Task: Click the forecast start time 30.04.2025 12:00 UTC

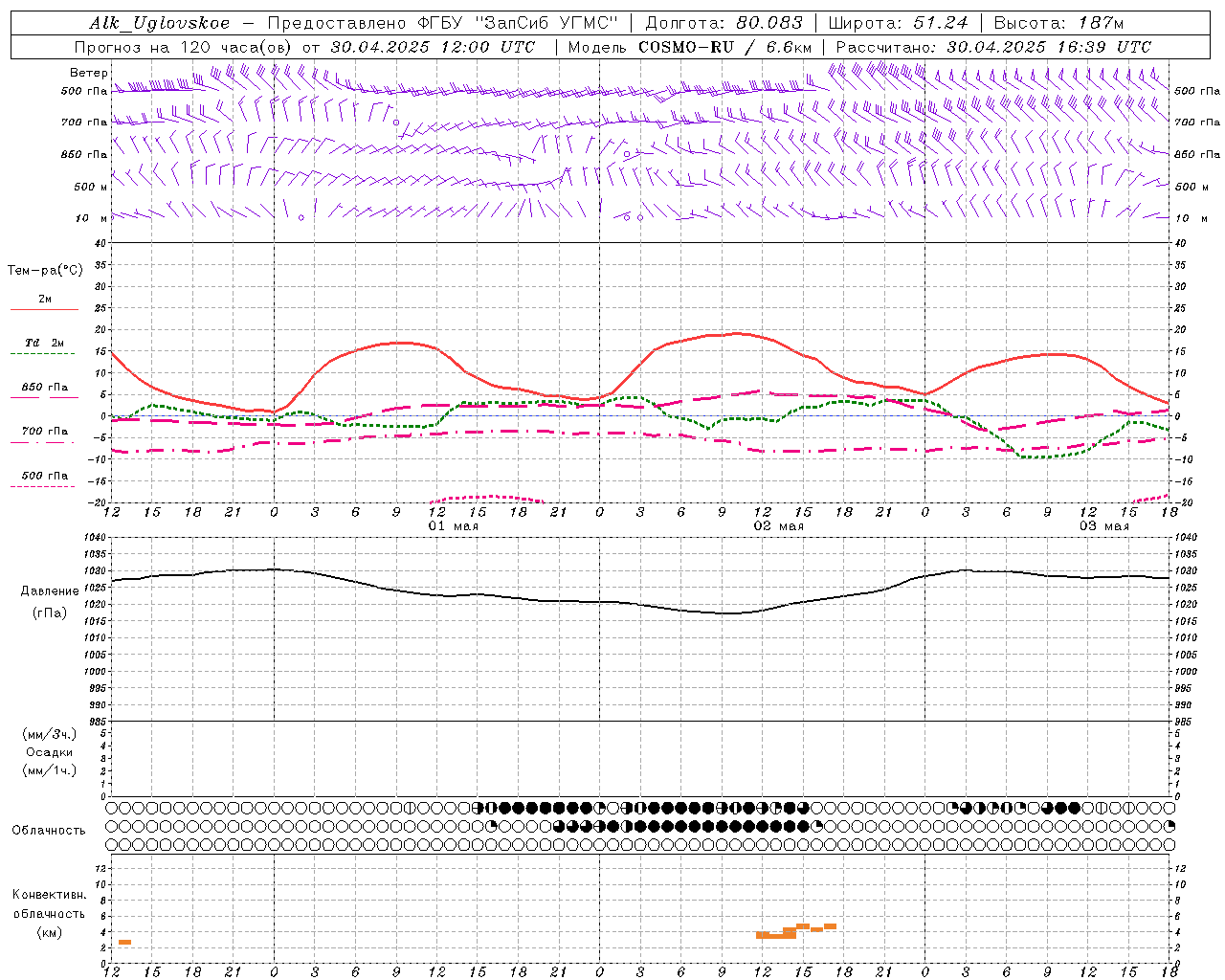Action: tap(433, 47)
